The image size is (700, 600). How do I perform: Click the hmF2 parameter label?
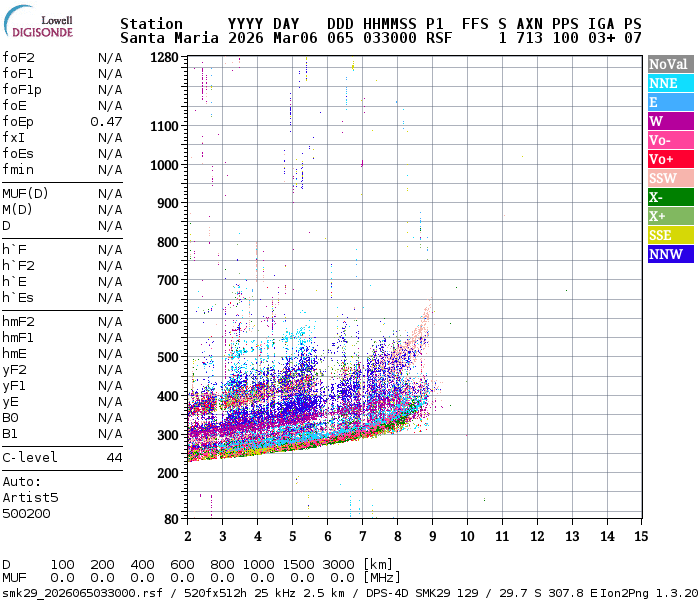[18, 322]
